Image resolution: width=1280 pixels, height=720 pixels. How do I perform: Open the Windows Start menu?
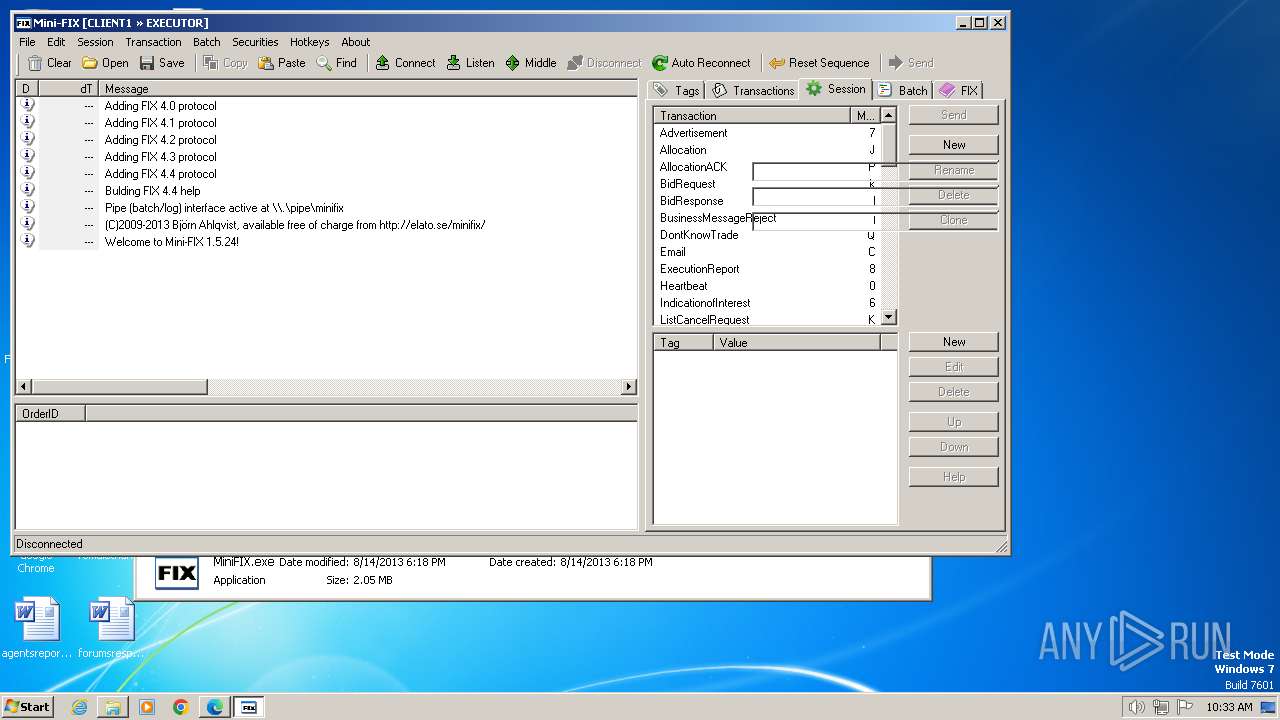point(27,706)
